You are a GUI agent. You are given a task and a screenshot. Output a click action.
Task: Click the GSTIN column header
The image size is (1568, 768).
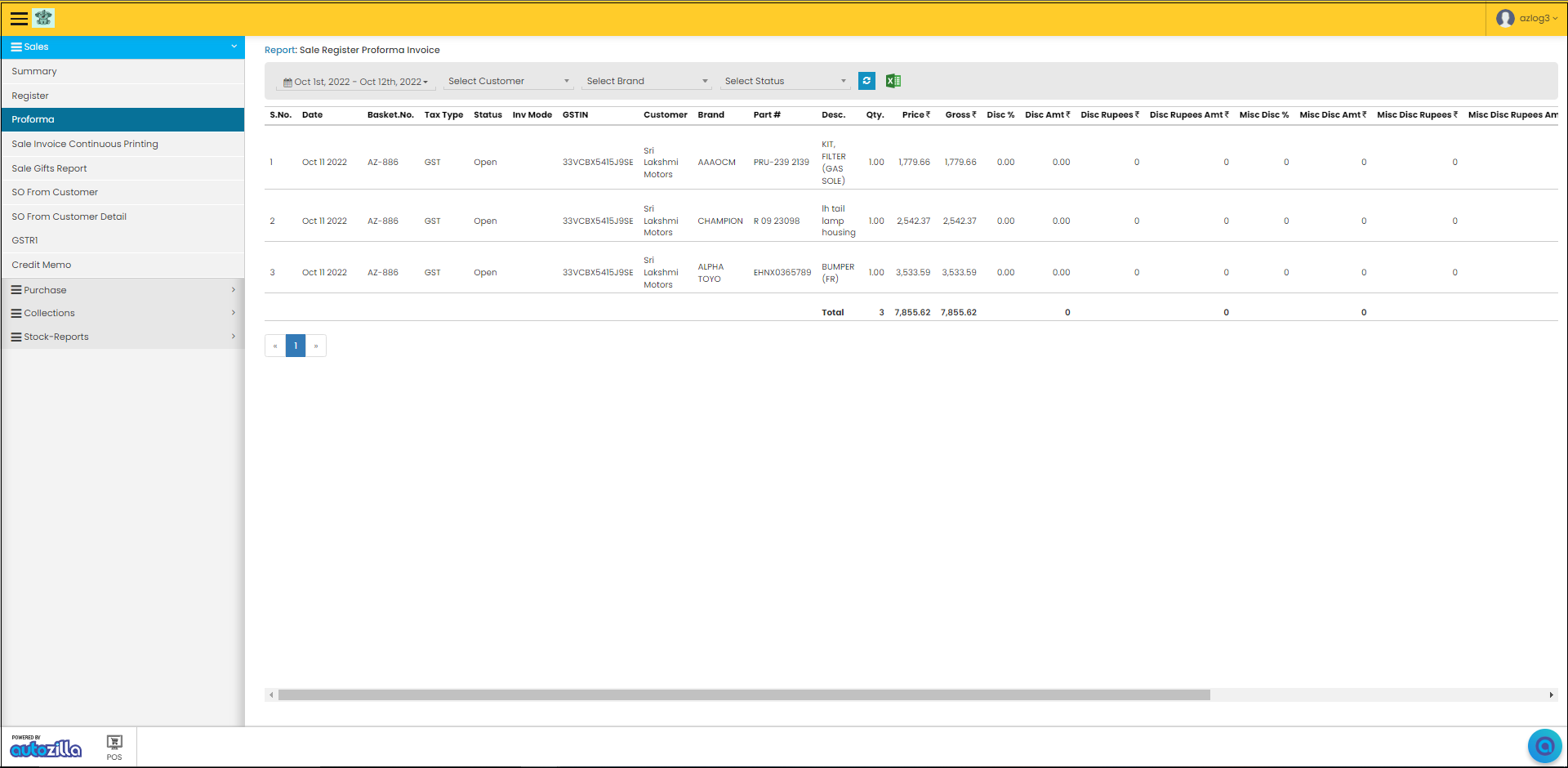[575, 115]
